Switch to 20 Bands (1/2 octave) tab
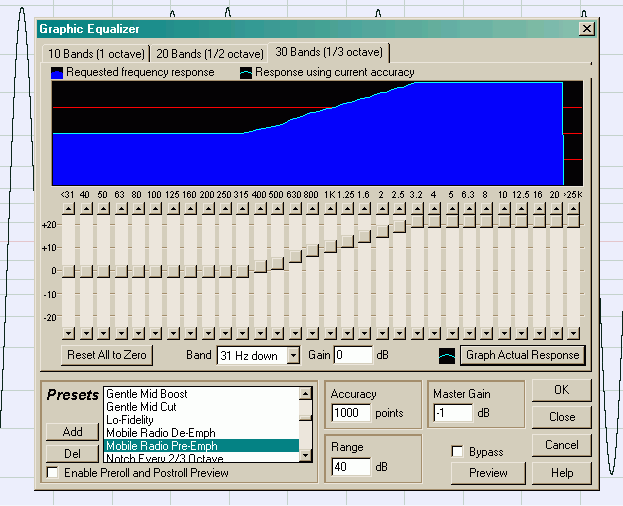Screen dimensions: 623x506 tap(209, 54)
